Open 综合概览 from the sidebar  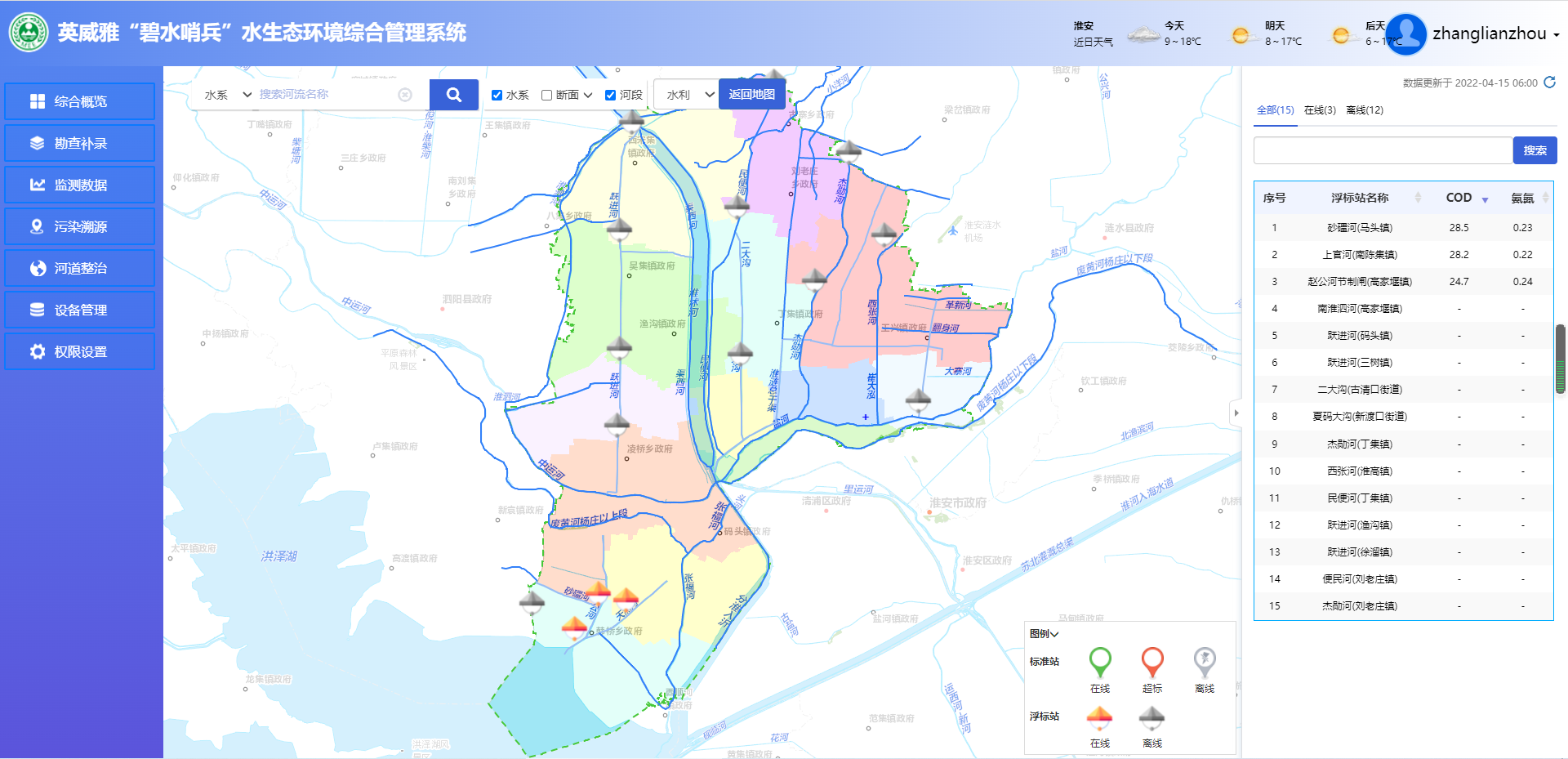pos(79,101)
